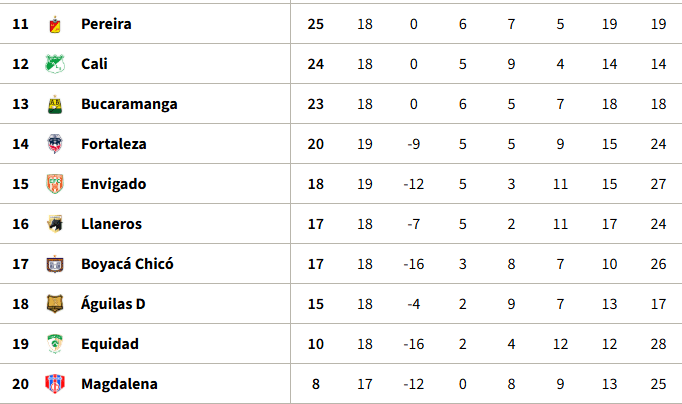The image size is (682, 404).
Task: Open the Cali team name link
Action: click(94, 64)
